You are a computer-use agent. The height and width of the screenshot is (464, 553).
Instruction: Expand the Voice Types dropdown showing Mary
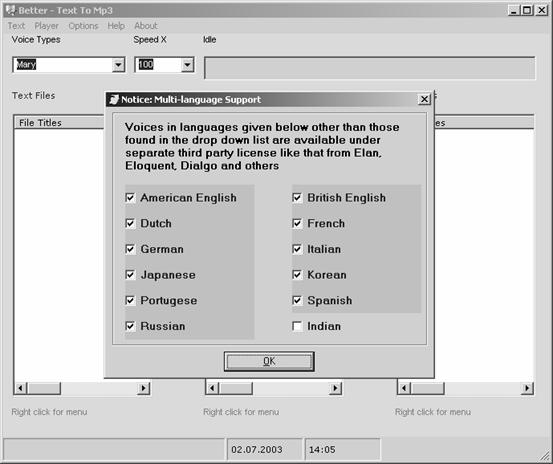tap(118, 65)
